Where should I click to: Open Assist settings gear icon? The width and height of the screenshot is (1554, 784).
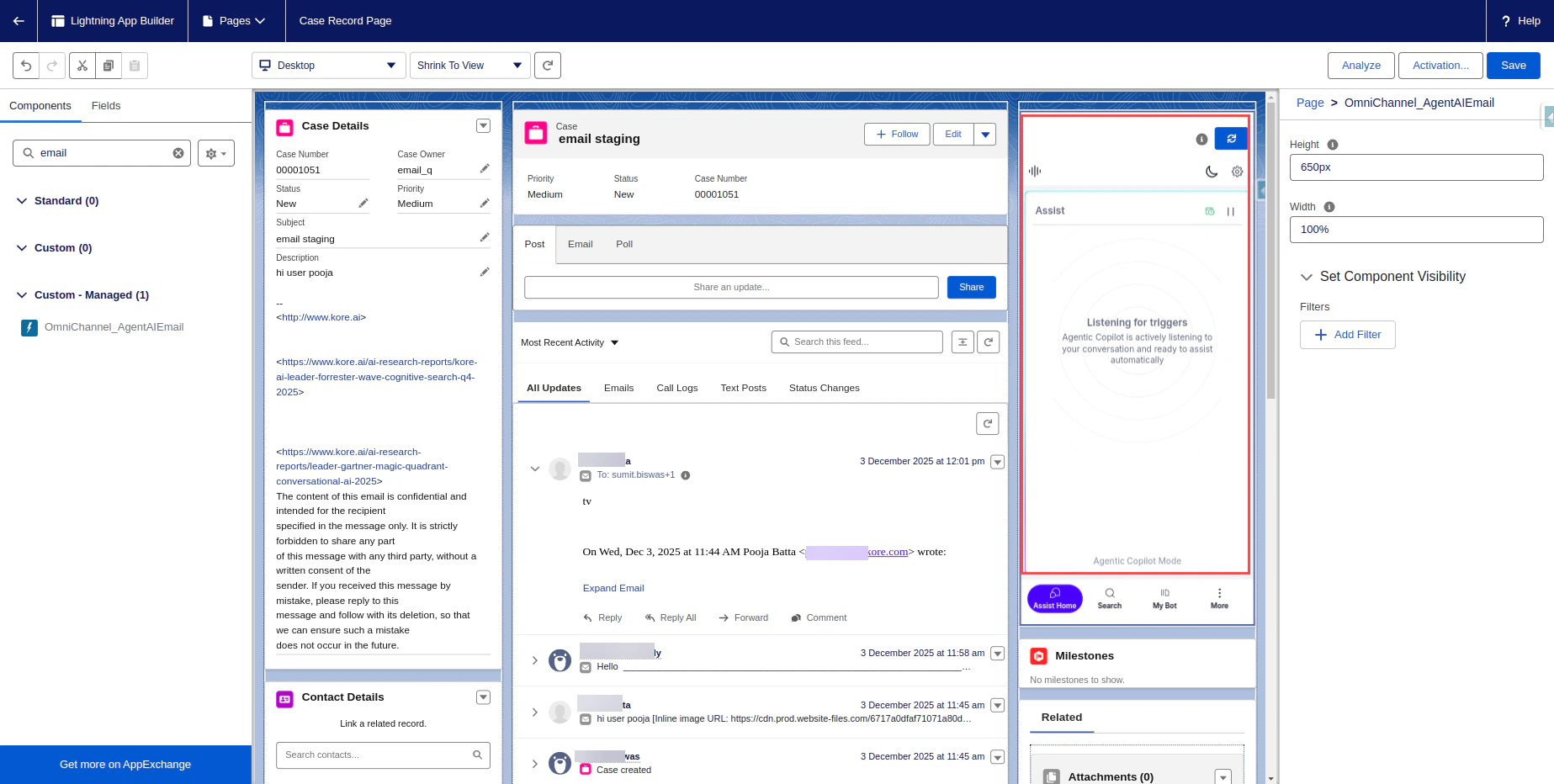[x=1237, y=172]
